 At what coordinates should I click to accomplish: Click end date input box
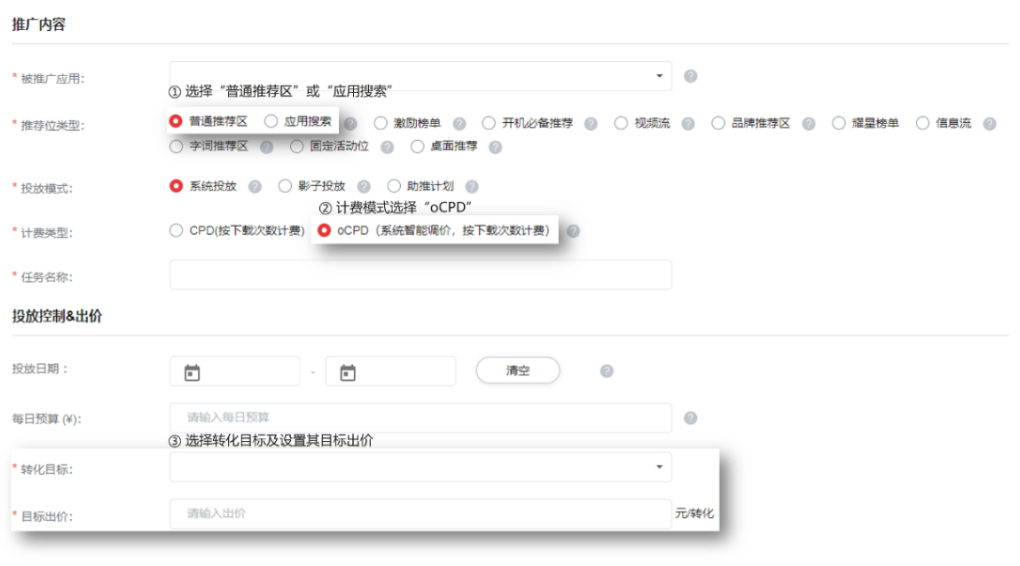click(x=391, y=371)
